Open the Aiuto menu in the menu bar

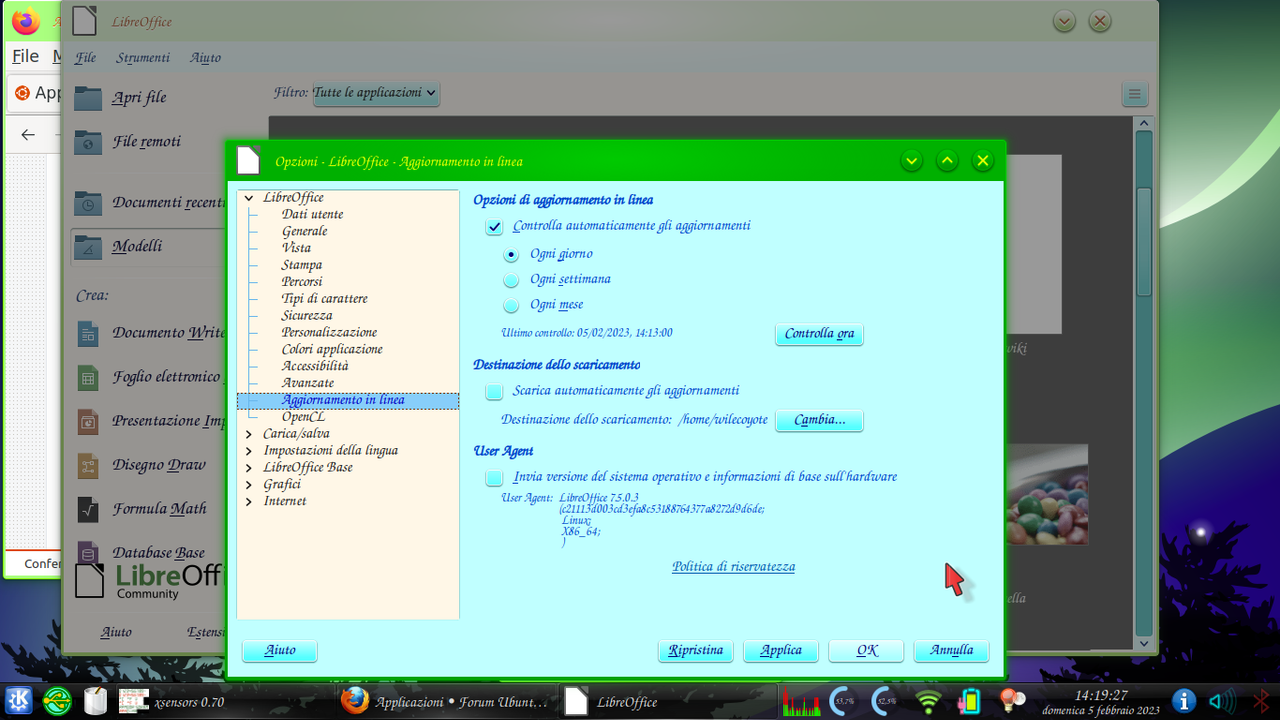click(205, 58)
